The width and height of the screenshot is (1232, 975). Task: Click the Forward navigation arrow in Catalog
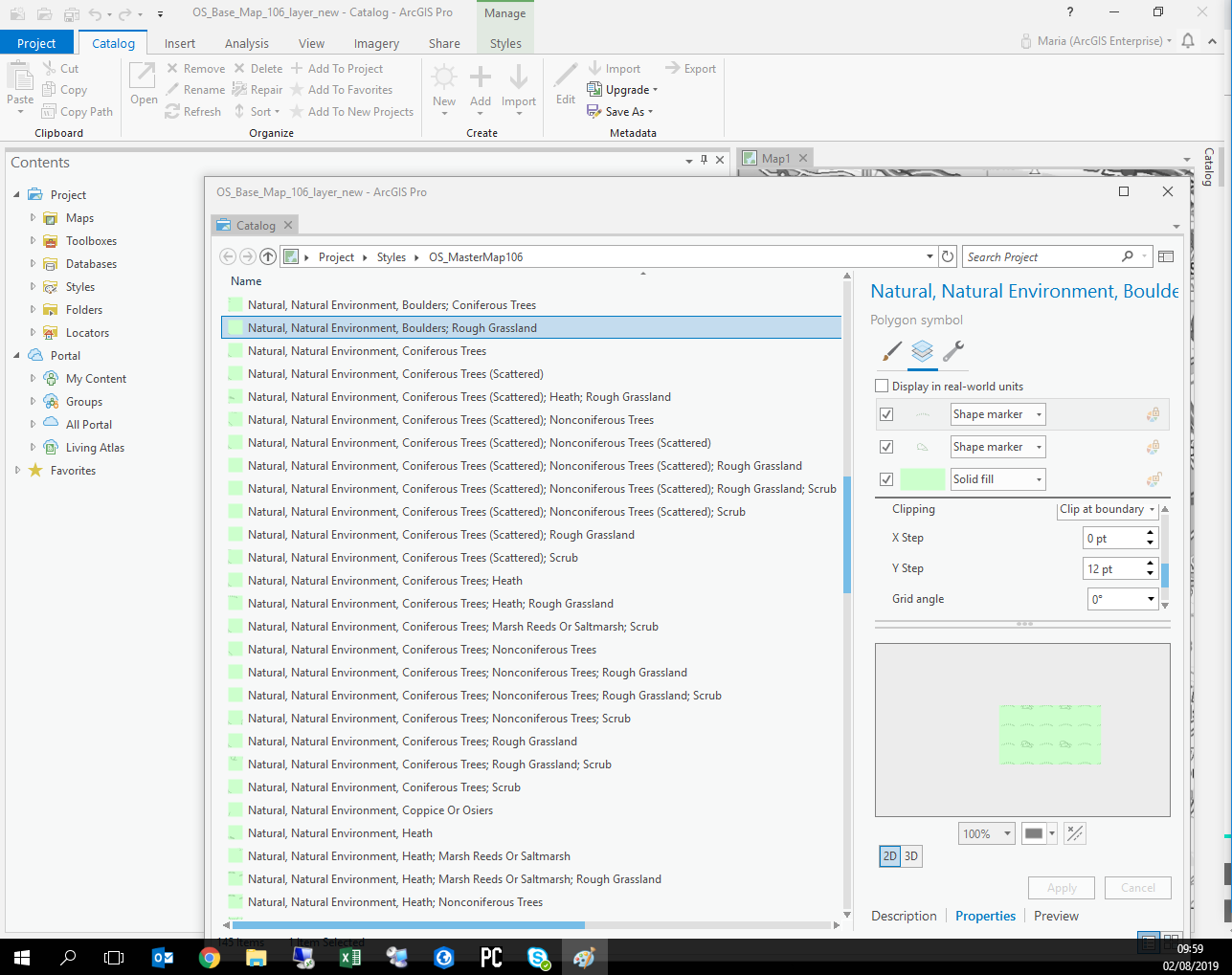(x=248, y=256)
